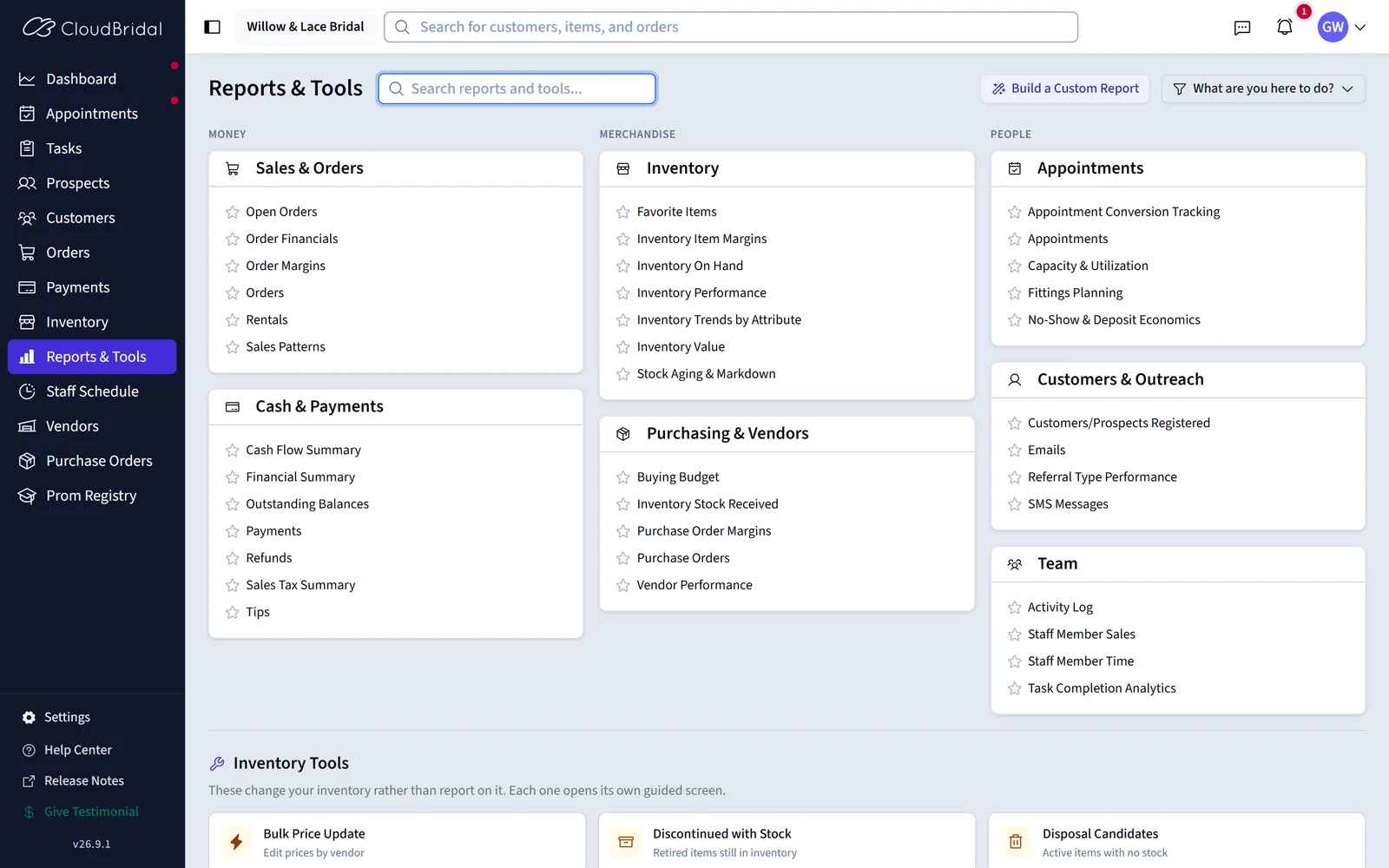Screen dimensions: 1389x868
Task: Toggle favorite star for Inventory Value
Action: point(623,347)
